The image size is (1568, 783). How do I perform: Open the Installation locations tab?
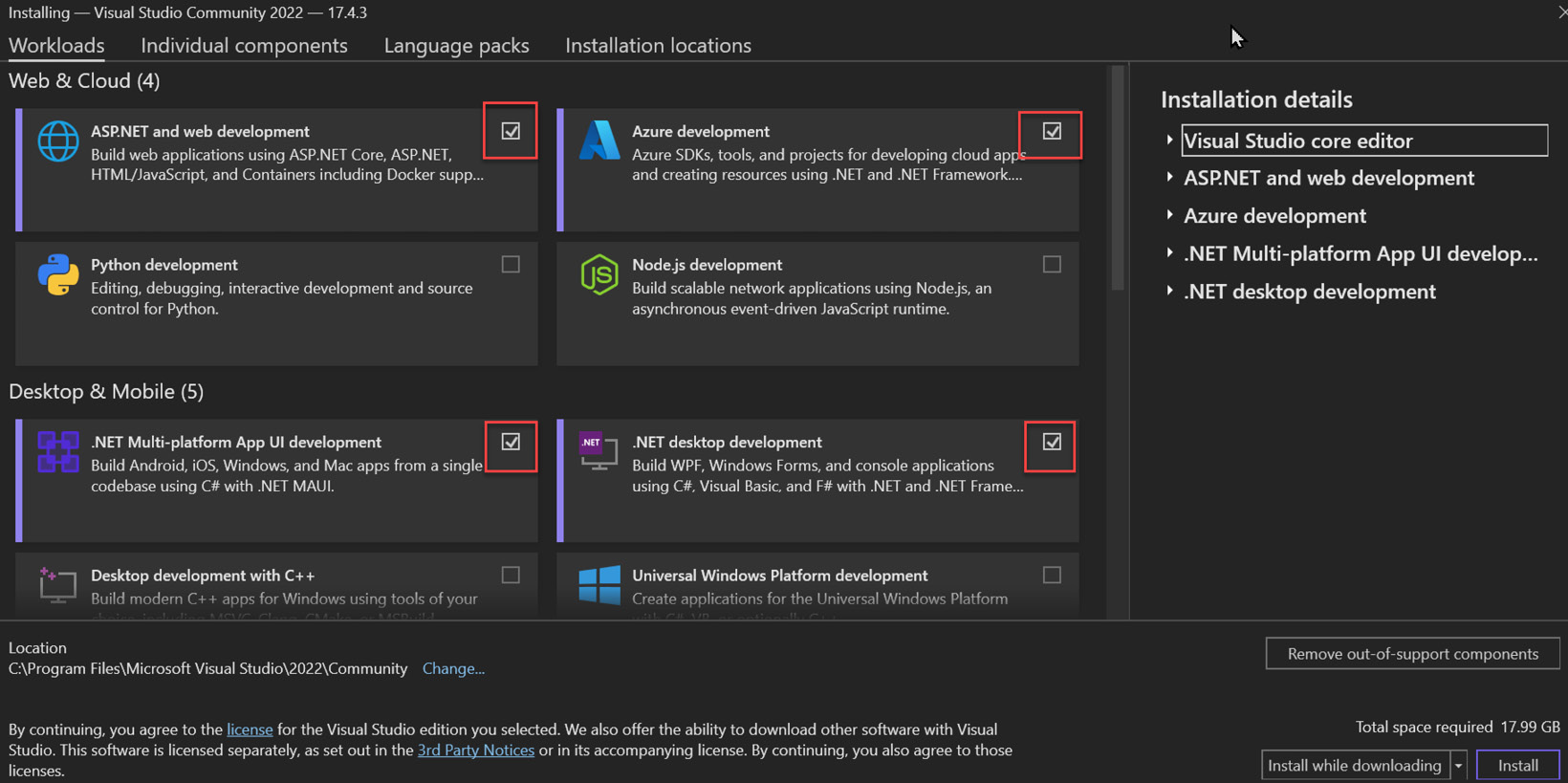pos(658,45)
